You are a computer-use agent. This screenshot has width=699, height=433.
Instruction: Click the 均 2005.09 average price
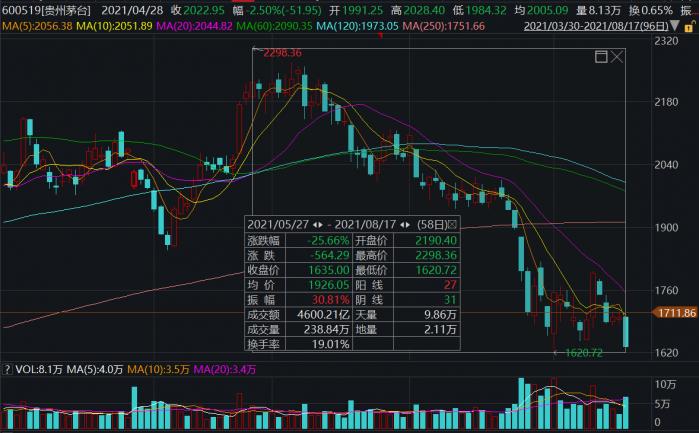[x=541, y=10]
